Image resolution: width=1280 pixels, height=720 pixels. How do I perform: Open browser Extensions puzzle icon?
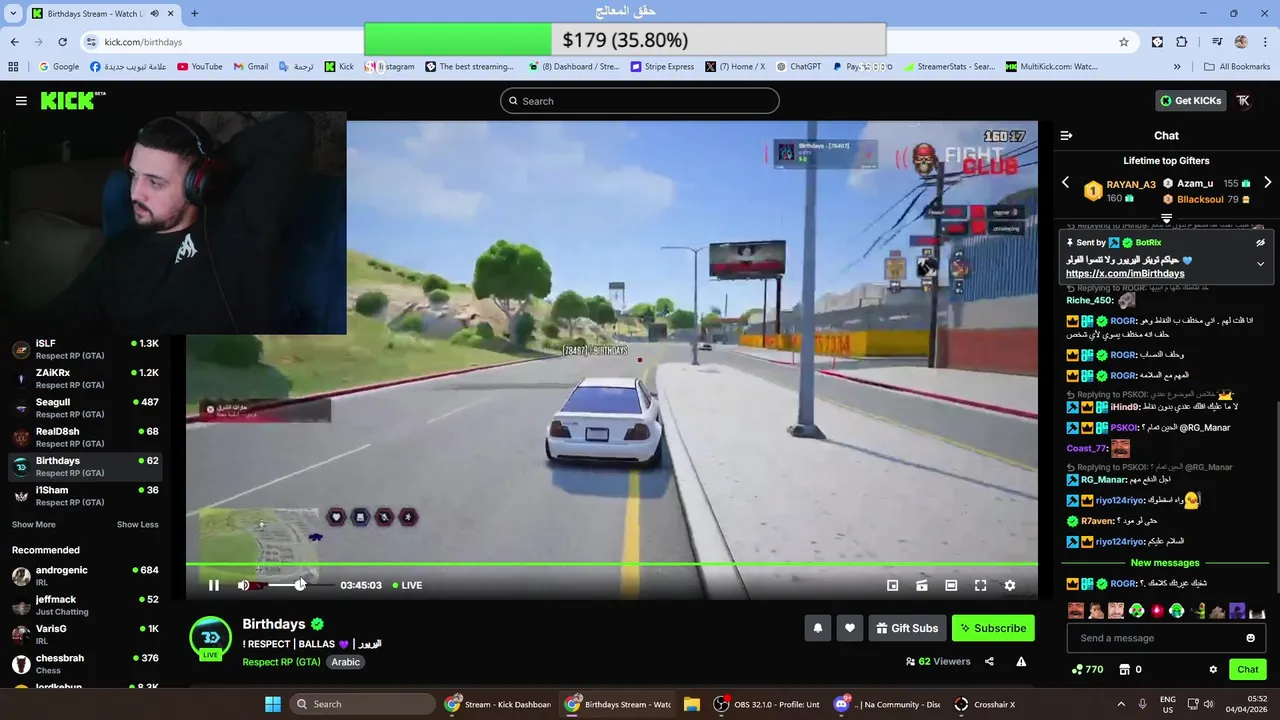point(1182,42)
